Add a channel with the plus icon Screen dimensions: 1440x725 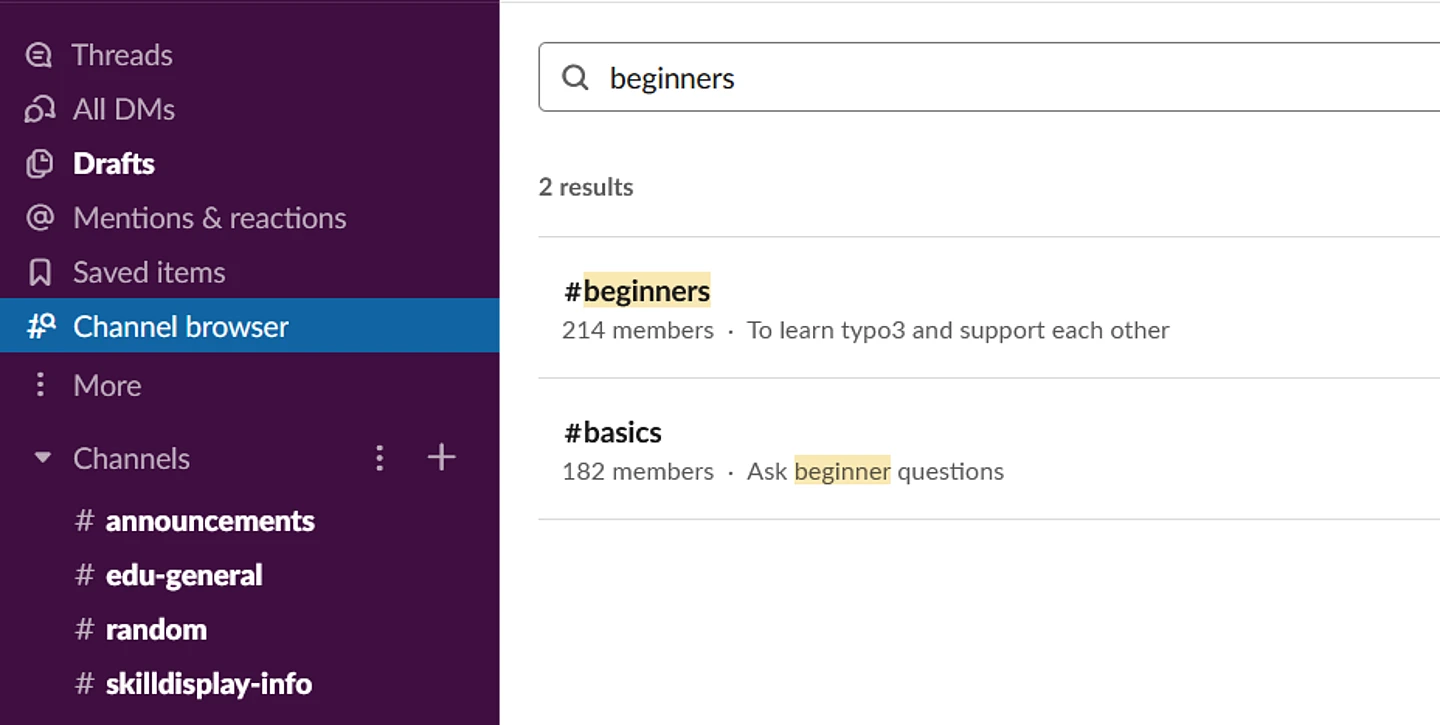click(x=441, y=458)
